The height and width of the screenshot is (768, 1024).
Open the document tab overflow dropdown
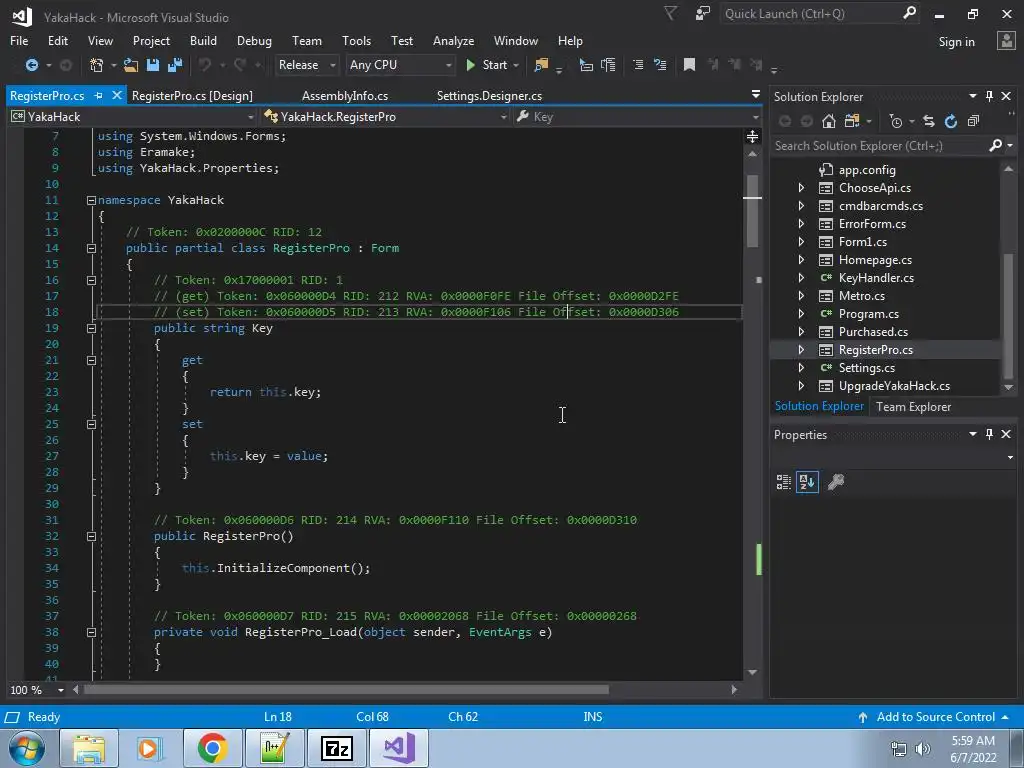756,95
